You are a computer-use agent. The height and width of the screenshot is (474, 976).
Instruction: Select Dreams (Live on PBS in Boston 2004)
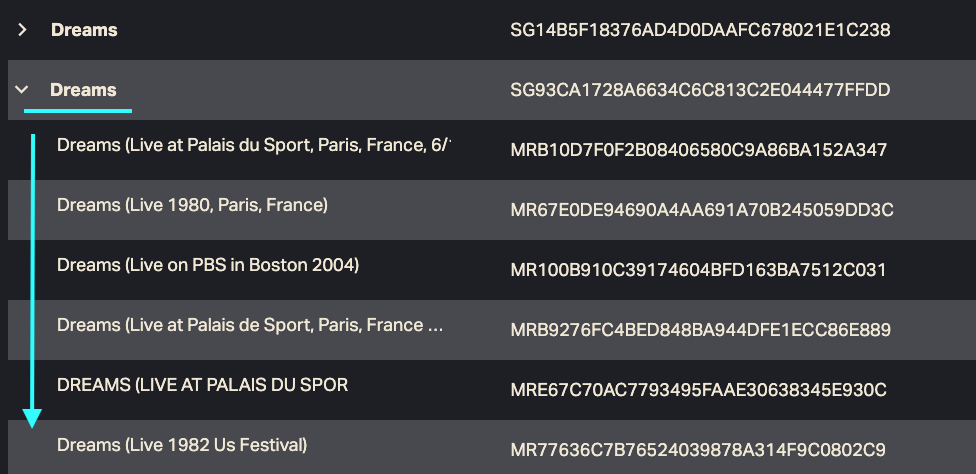pyautogui.click(x=207, y=265)
